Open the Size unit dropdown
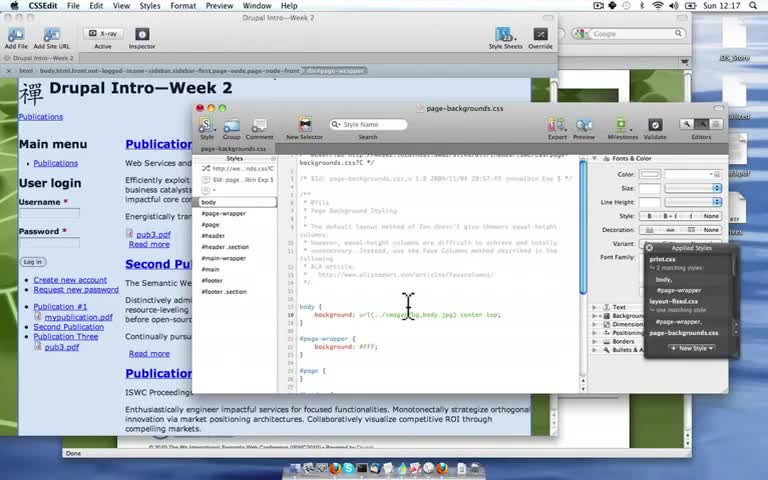This screenshot has width=768, height=480. (x=693, y=188)
